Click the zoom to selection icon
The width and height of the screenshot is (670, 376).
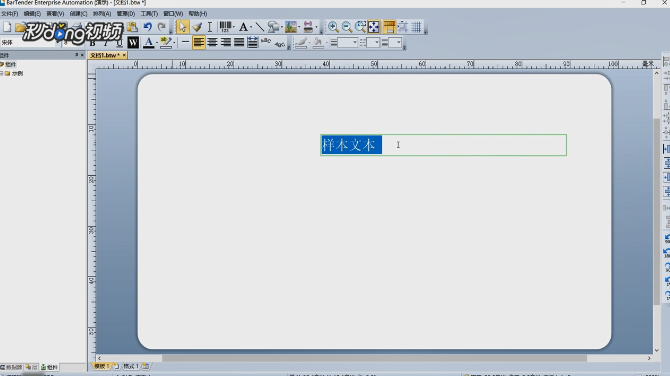tap(360, 27)
